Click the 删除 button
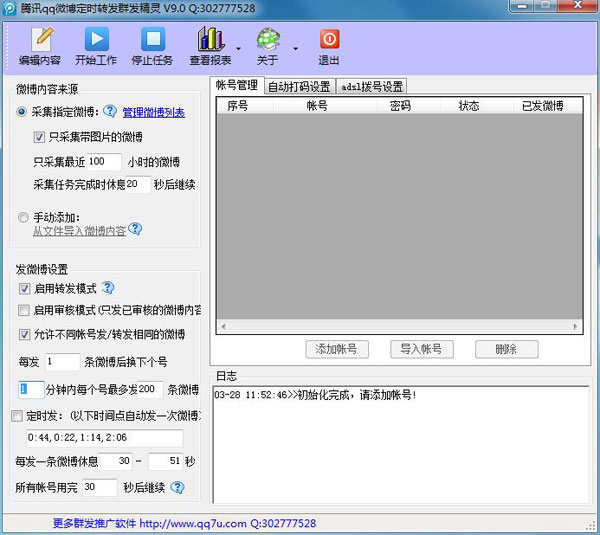This screenshot has width=600, height=535. (x=507, y=349)
